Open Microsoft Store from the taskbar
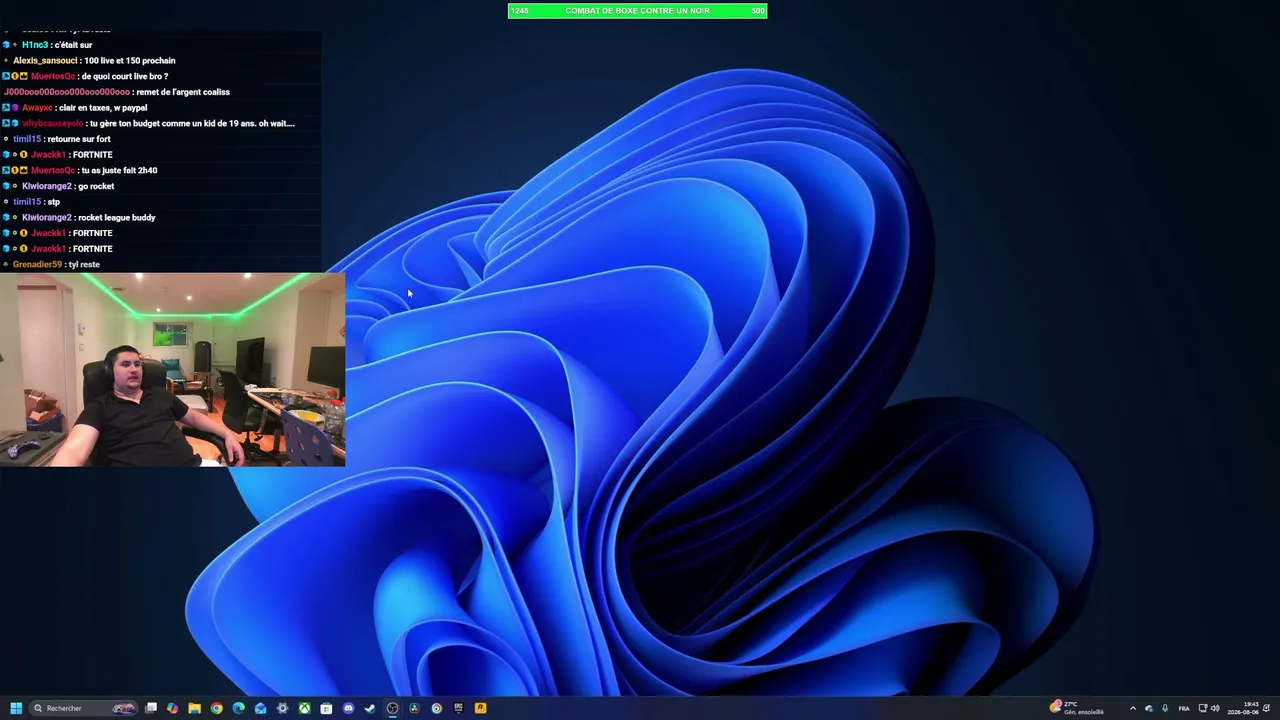Image resolution: width=1280 pixels, height=720 pixels. pyautogui.click(x=327, y=708)
